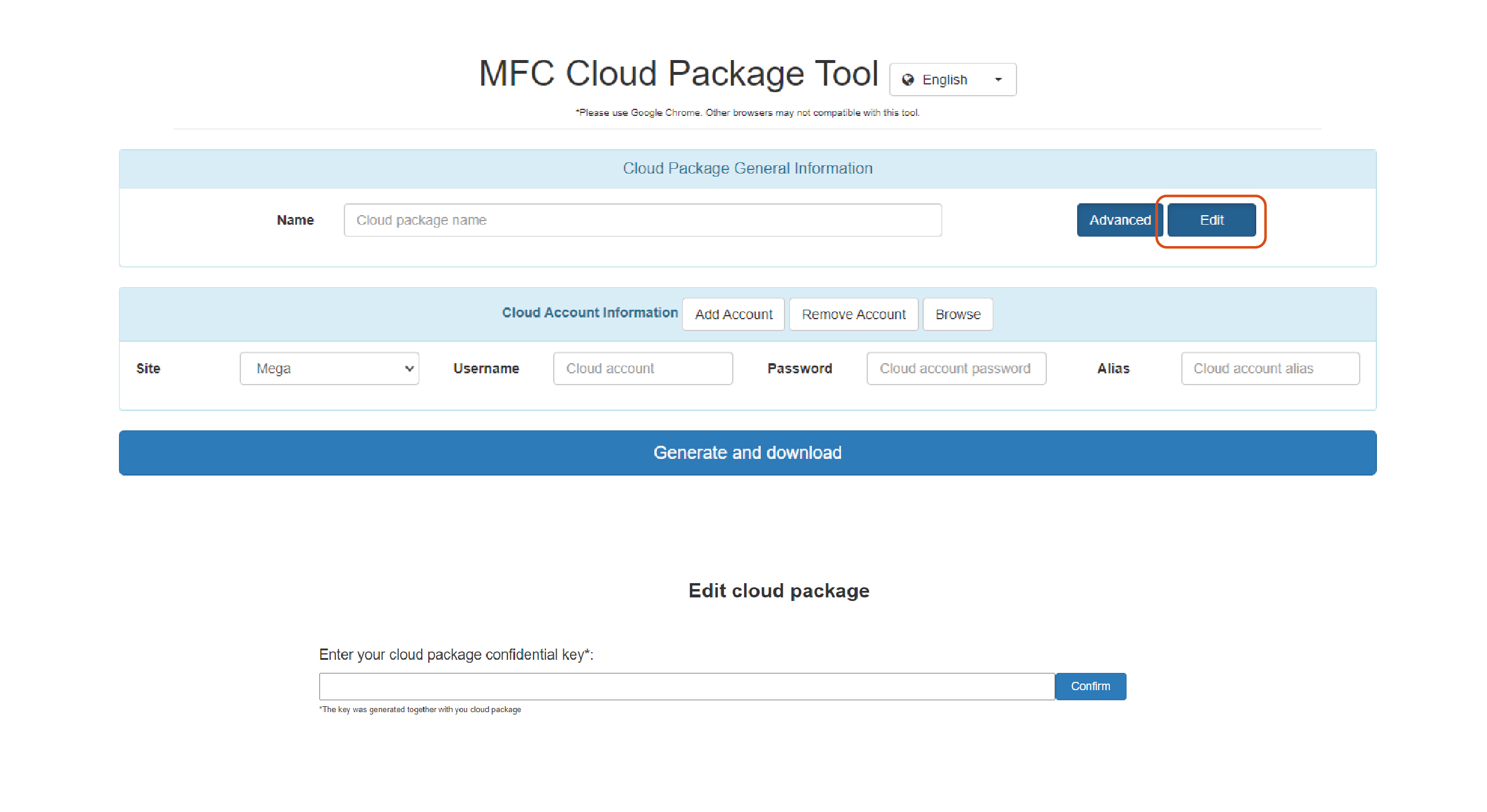
Task: Open the English language dropdown
Action: 953,80
